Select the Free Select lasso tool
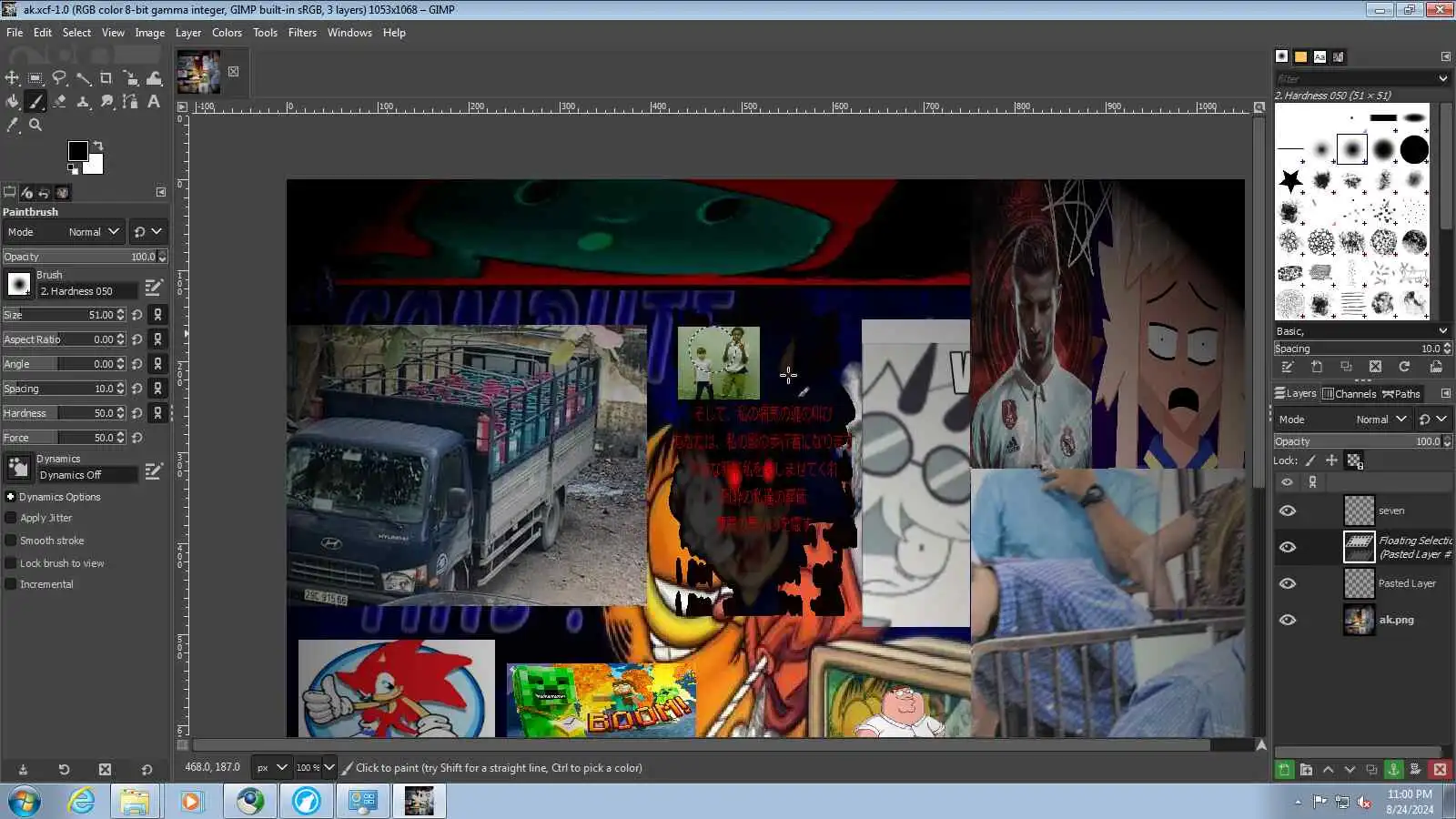The height and width of the screenshot is (819, 1456). point(59,78)
